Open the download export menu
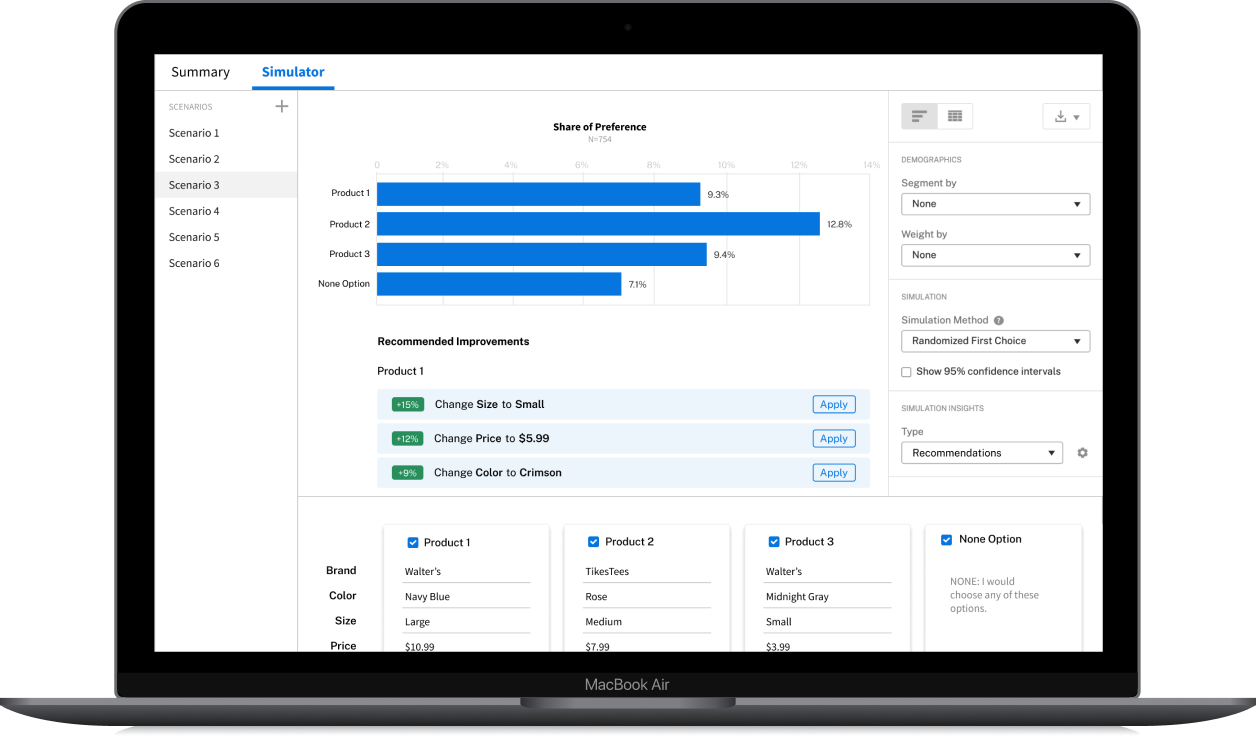1256x736 pixels. (x=1066, y=116)
